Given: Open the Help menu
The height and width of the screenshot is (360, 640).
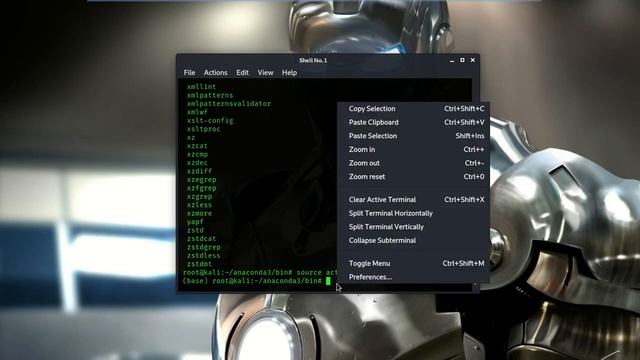Looking at the screenshot, I should pos(289,73).
